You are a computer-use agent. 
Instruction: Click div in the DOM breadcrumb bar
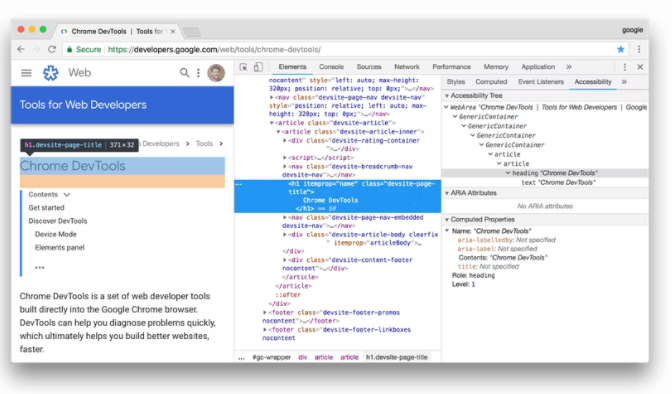(303, 357)
